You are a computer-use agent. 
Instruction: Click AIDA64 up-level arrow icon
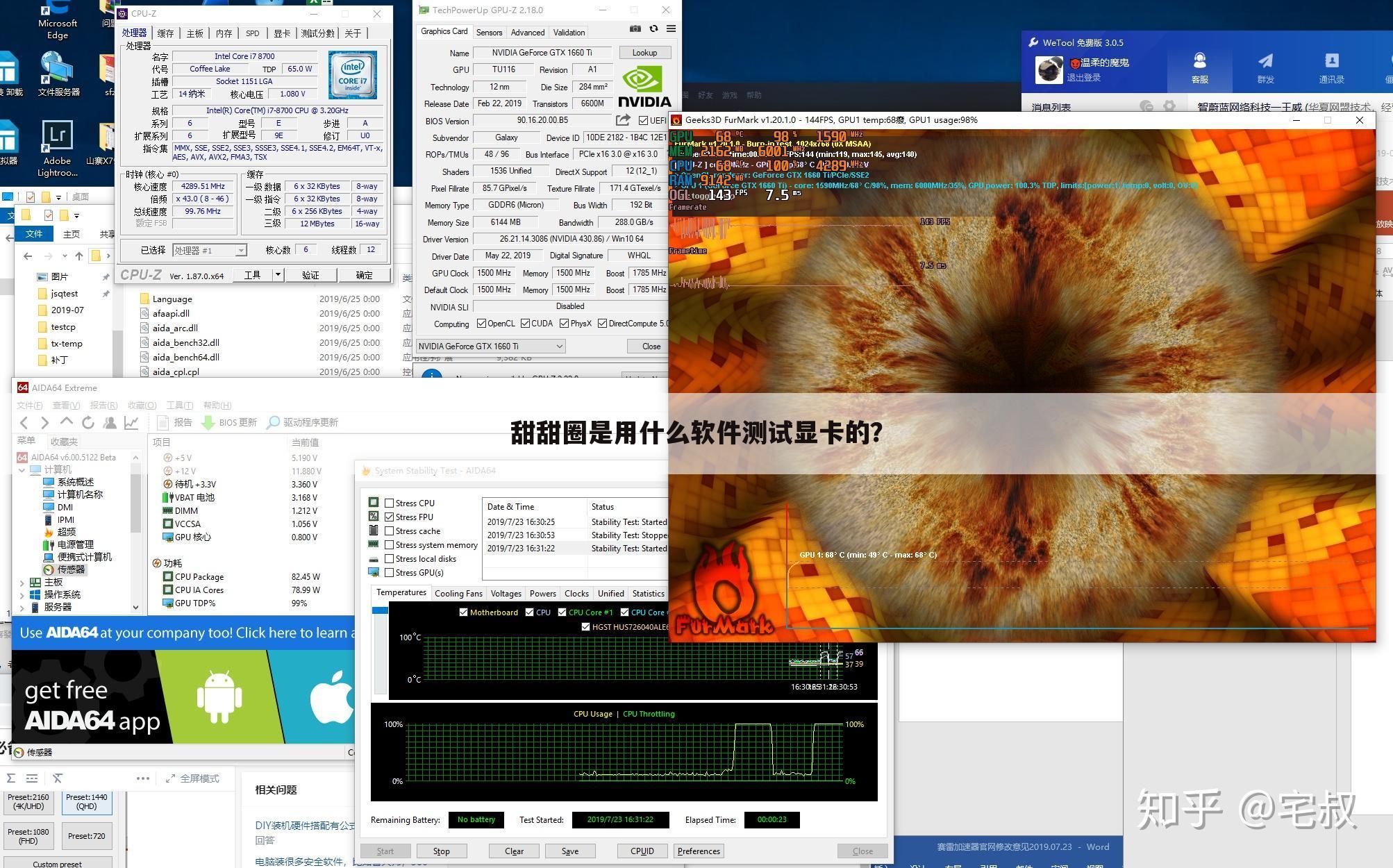(67, 422)
